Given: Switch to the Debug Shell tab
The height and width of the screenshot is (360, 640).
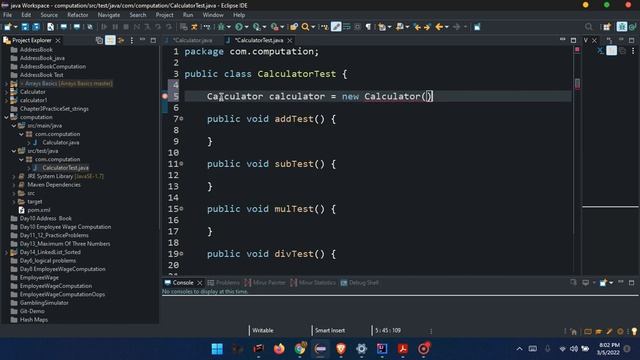Looking at the screenshot, I should (360, 282).
